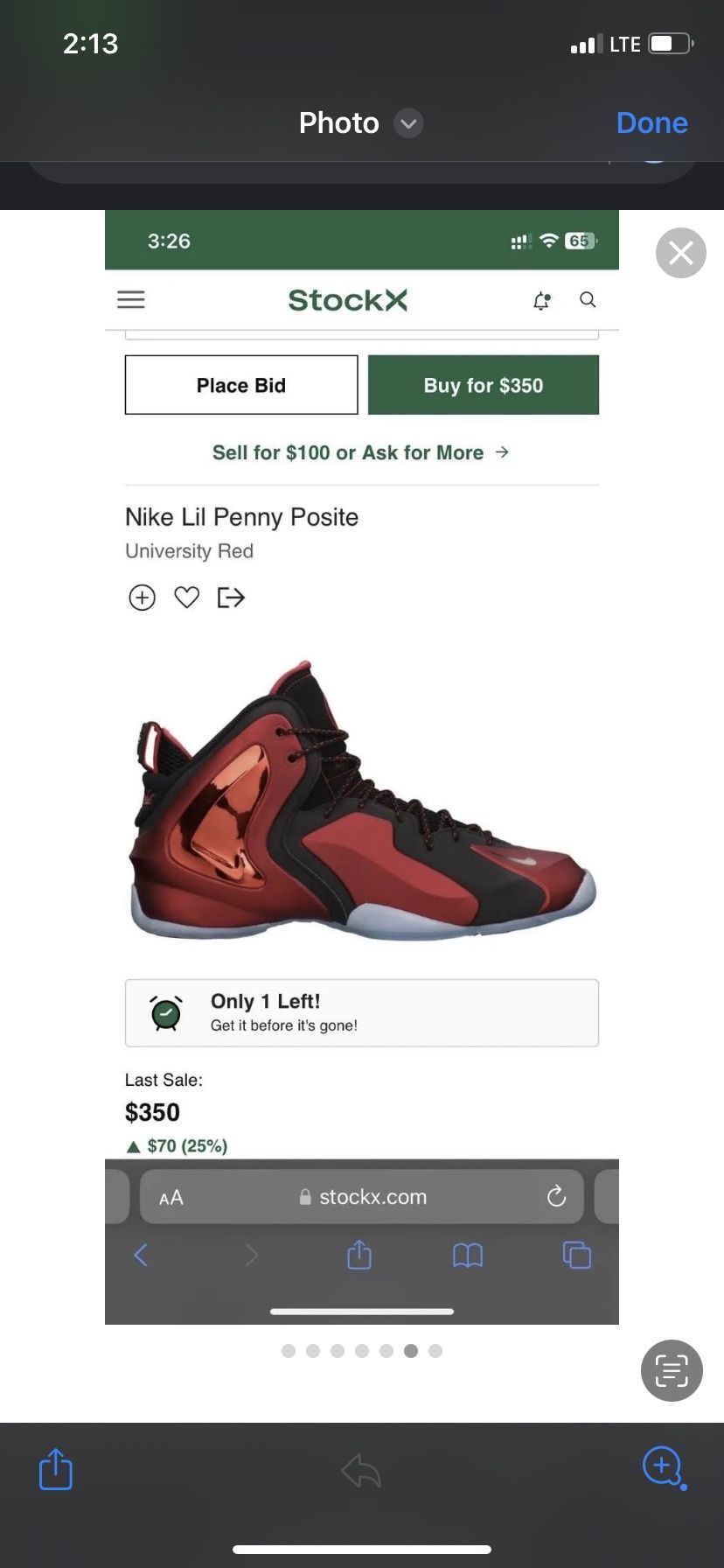This screenshot has height=1568, width=724.
Task: Tap the share icon in bottom toolbar
Action: (x=56, y=1468)
